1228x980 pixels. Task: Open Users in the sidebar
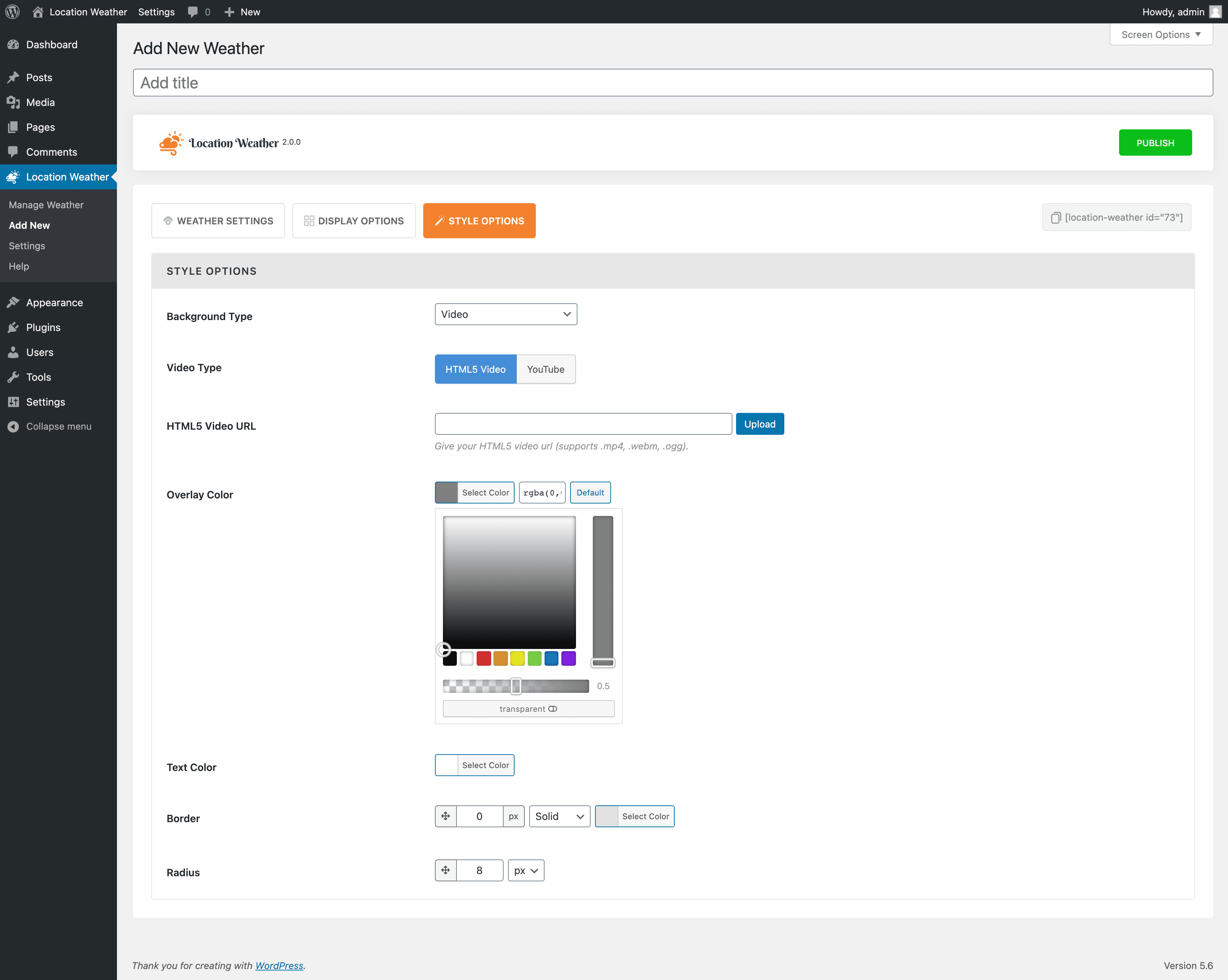click(58, 352)
